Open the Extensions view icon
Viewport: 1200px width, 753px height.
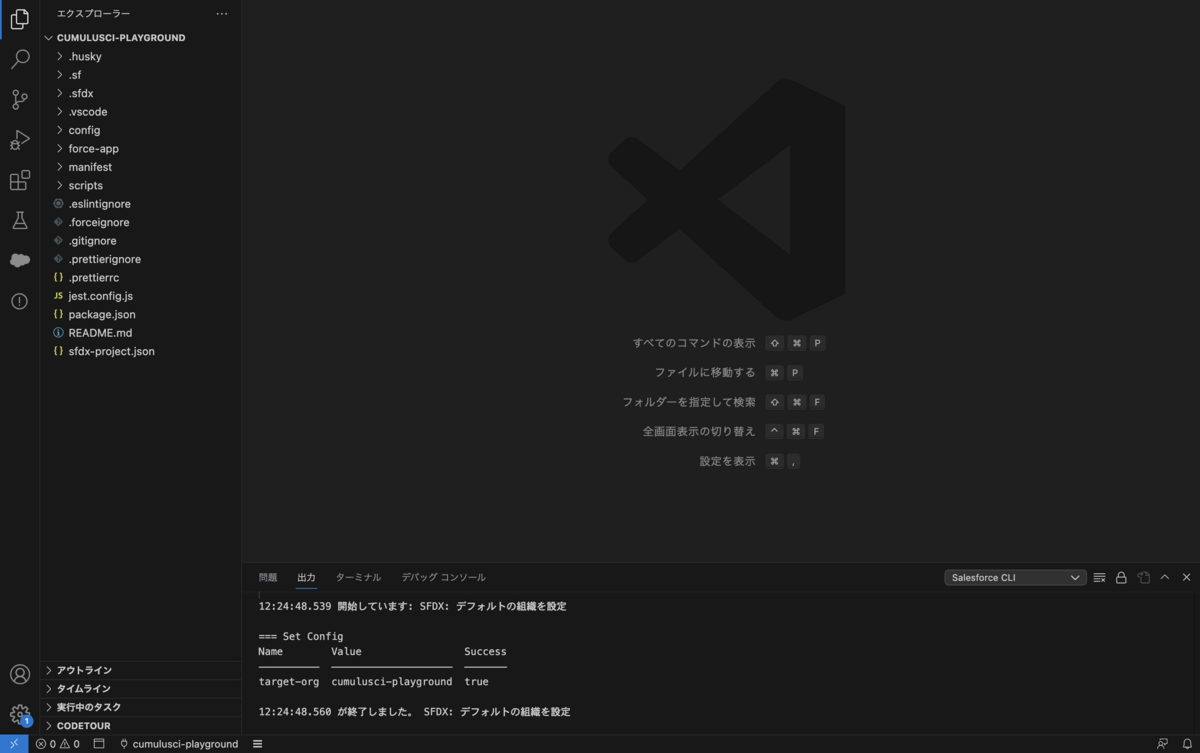tap(19, 180)
